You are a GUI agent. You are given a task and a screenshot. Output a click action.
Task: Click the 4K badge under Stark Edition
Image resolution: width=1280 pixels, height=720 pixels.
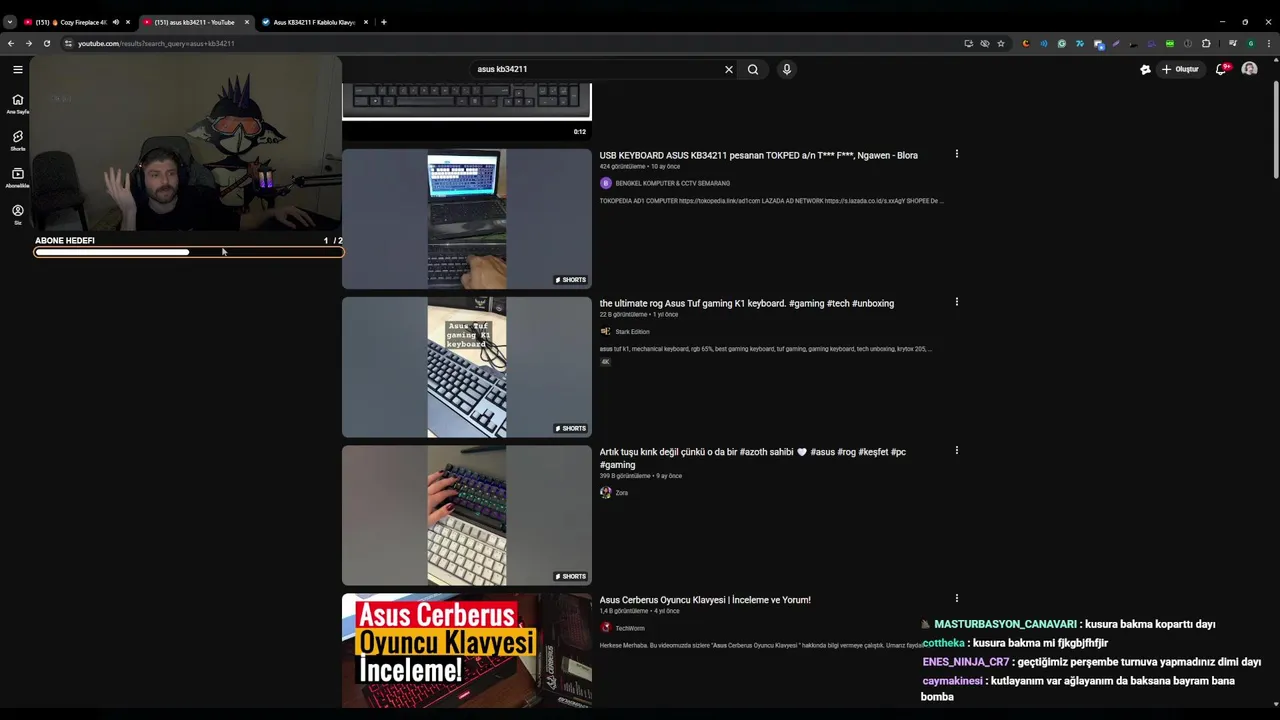point(605,362)
